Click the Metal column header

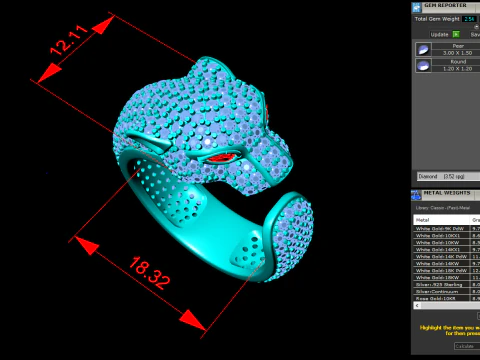(x=442, y=220)
